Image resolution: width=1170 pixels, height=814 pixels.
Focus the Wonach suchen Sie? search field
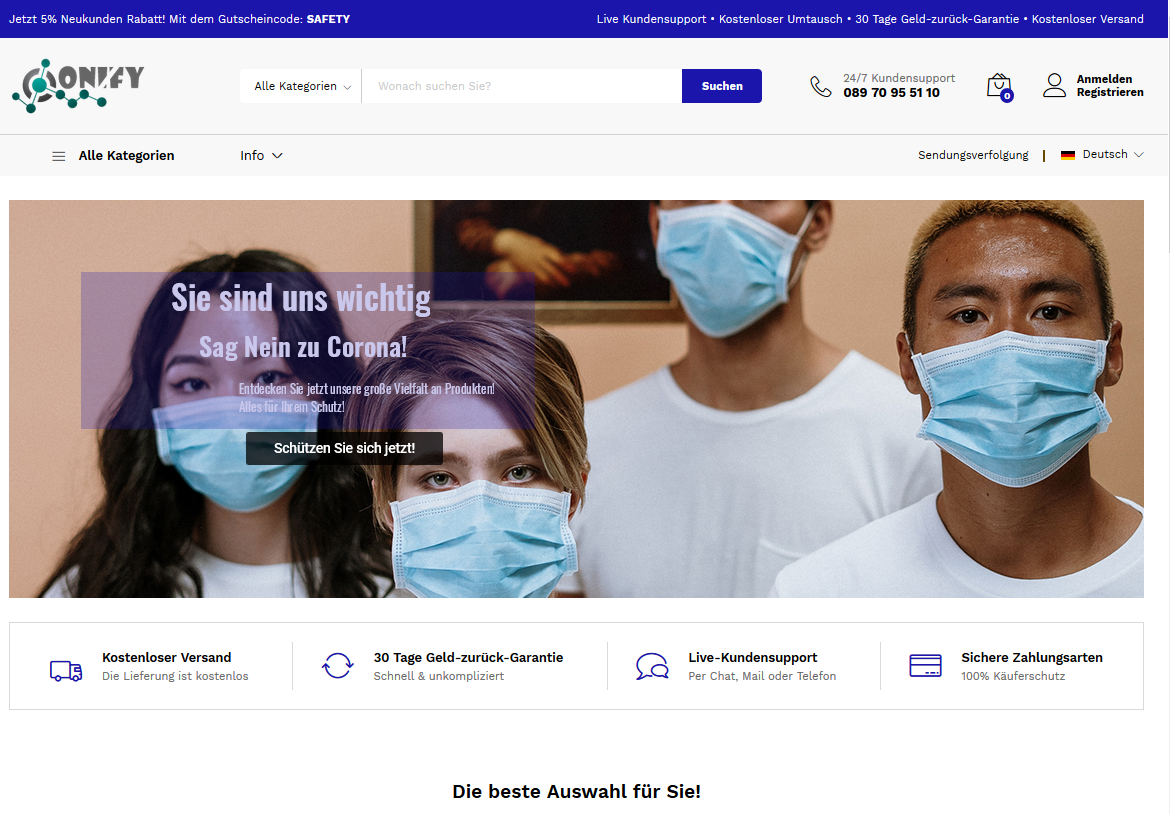tap(522, 86)
